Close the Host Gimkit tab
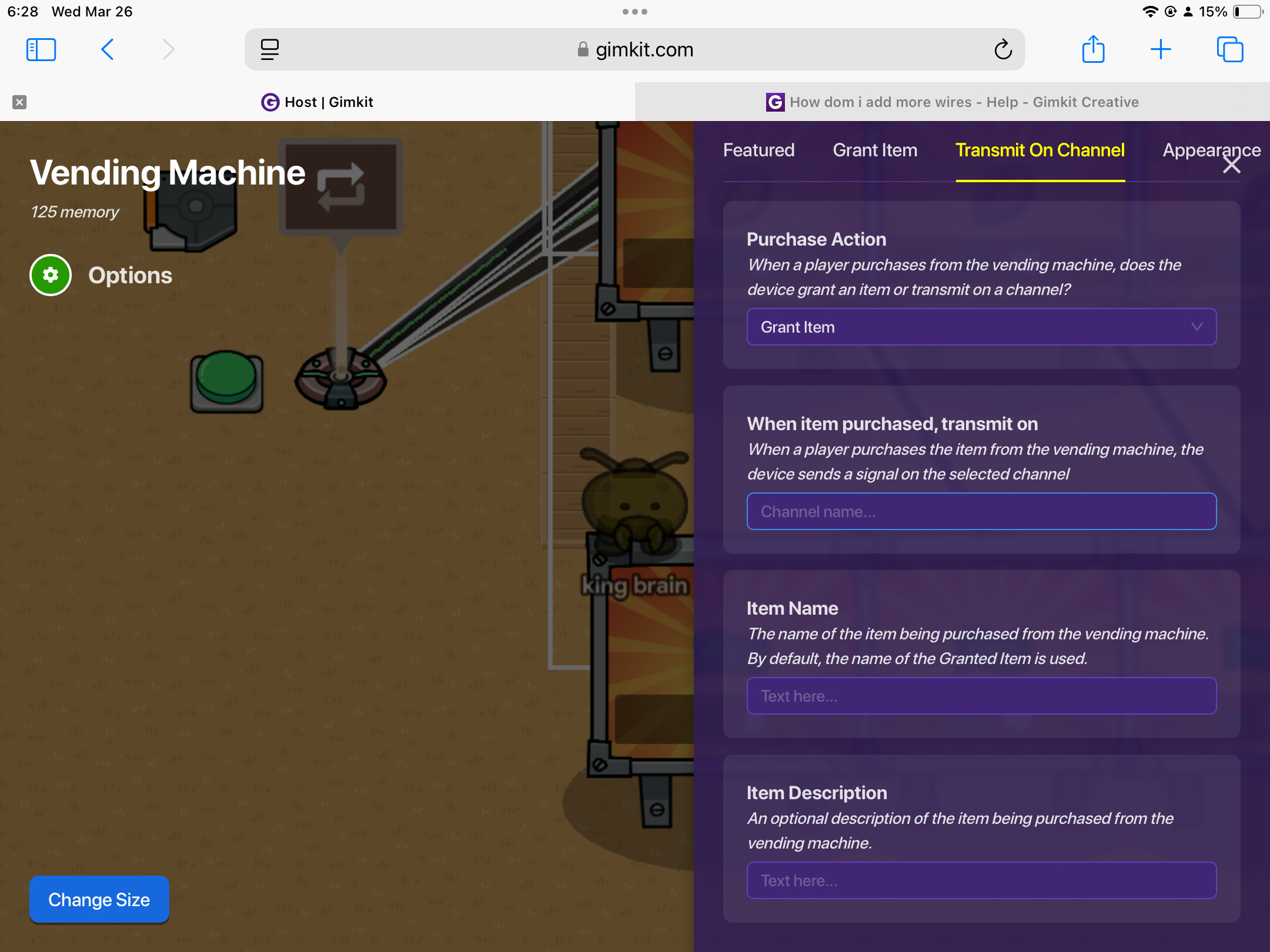 pyautogui.click(x=19, y=102)
